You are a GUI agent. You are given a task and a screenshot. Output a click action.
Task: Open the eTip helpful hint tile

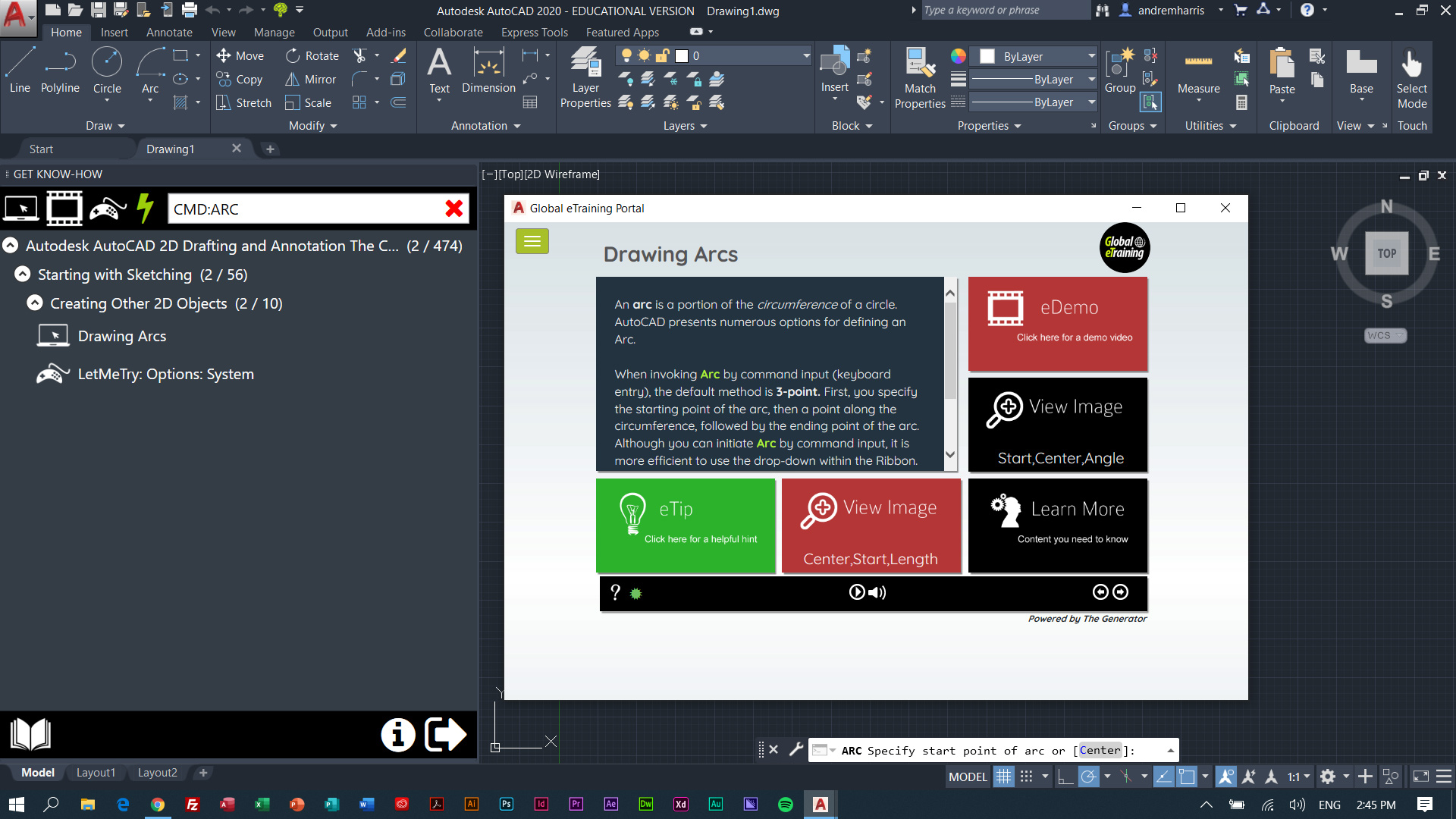pos(686,525)
